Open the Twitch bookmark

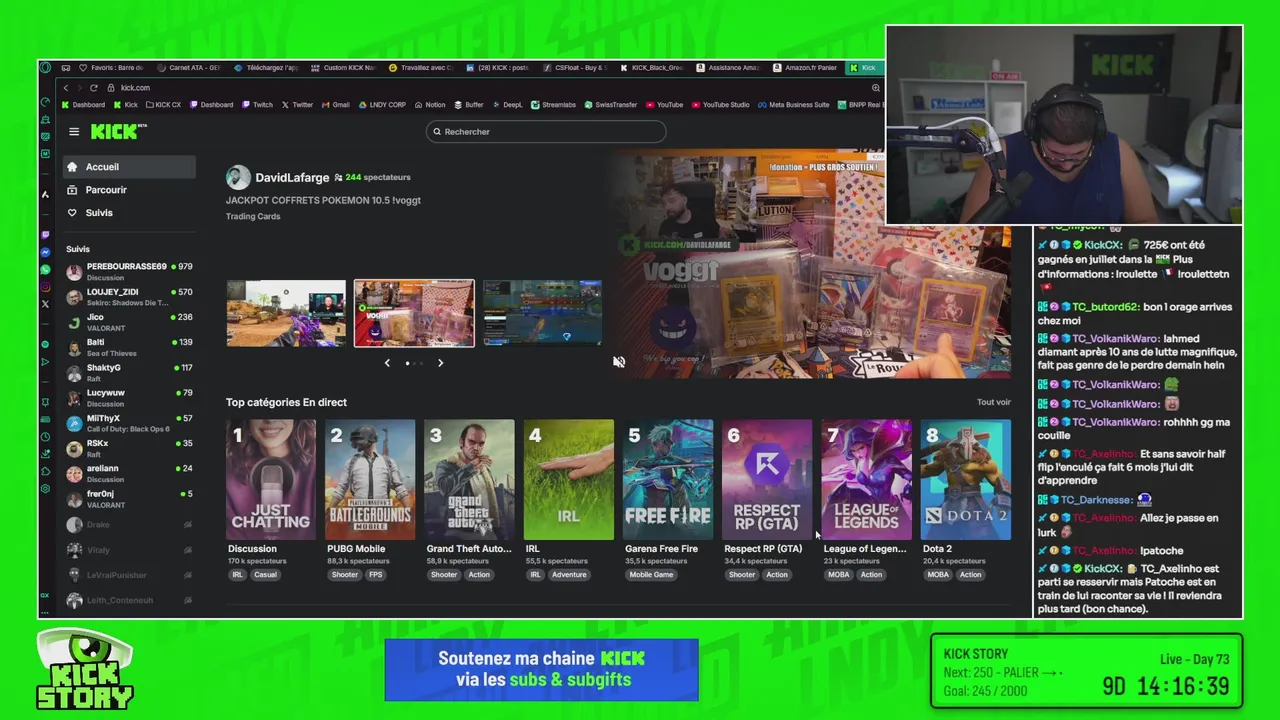point(257,105)
